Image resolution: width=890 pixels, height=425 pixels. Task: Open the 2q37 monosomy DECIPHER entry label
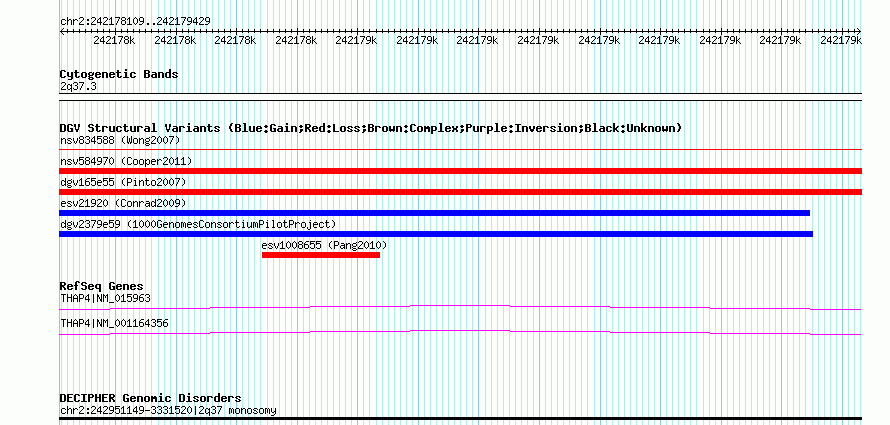click(168, 410)
